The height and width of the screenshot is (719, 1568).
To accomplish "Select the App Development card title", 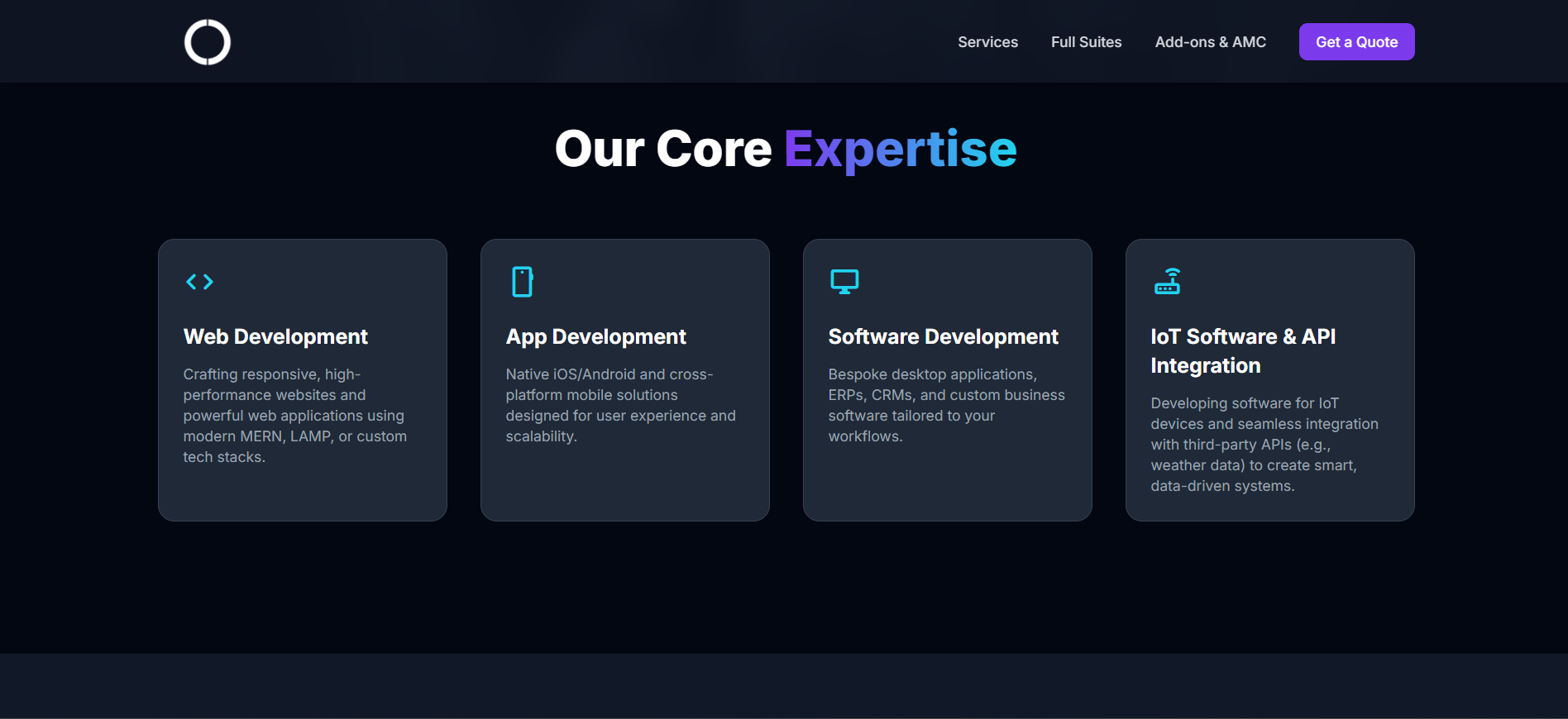I will point(595,336).
